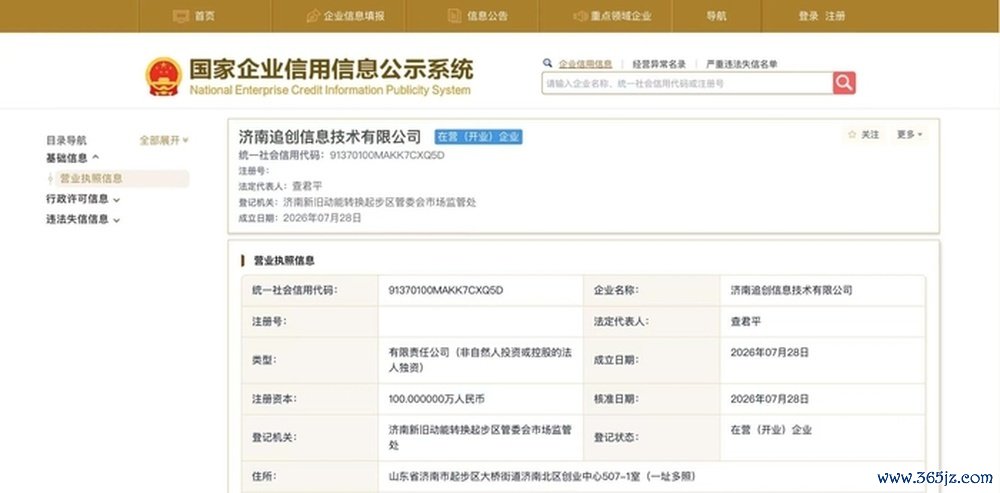Open the 信息公告 nav item
The width and height of the screenshot is (1000, 493).
click(x=487, y=16)
